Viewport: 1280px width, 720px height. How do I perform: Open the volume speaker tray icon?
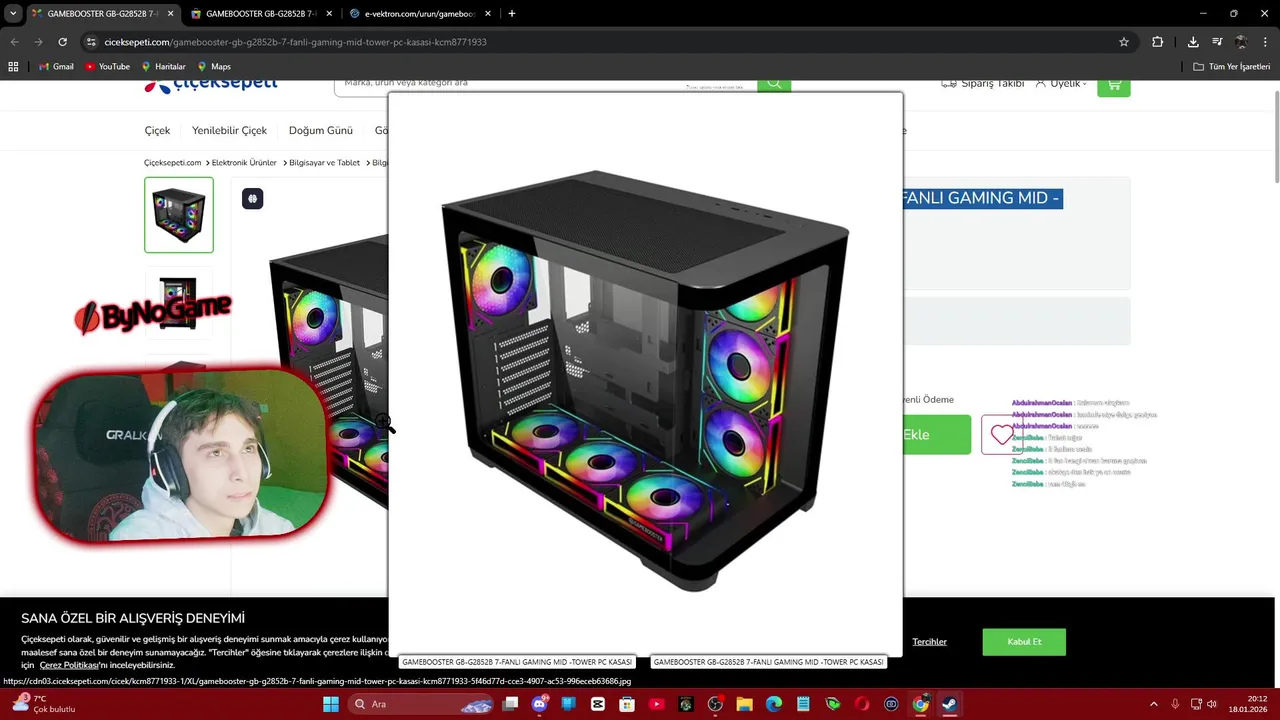pos(1212,704)
